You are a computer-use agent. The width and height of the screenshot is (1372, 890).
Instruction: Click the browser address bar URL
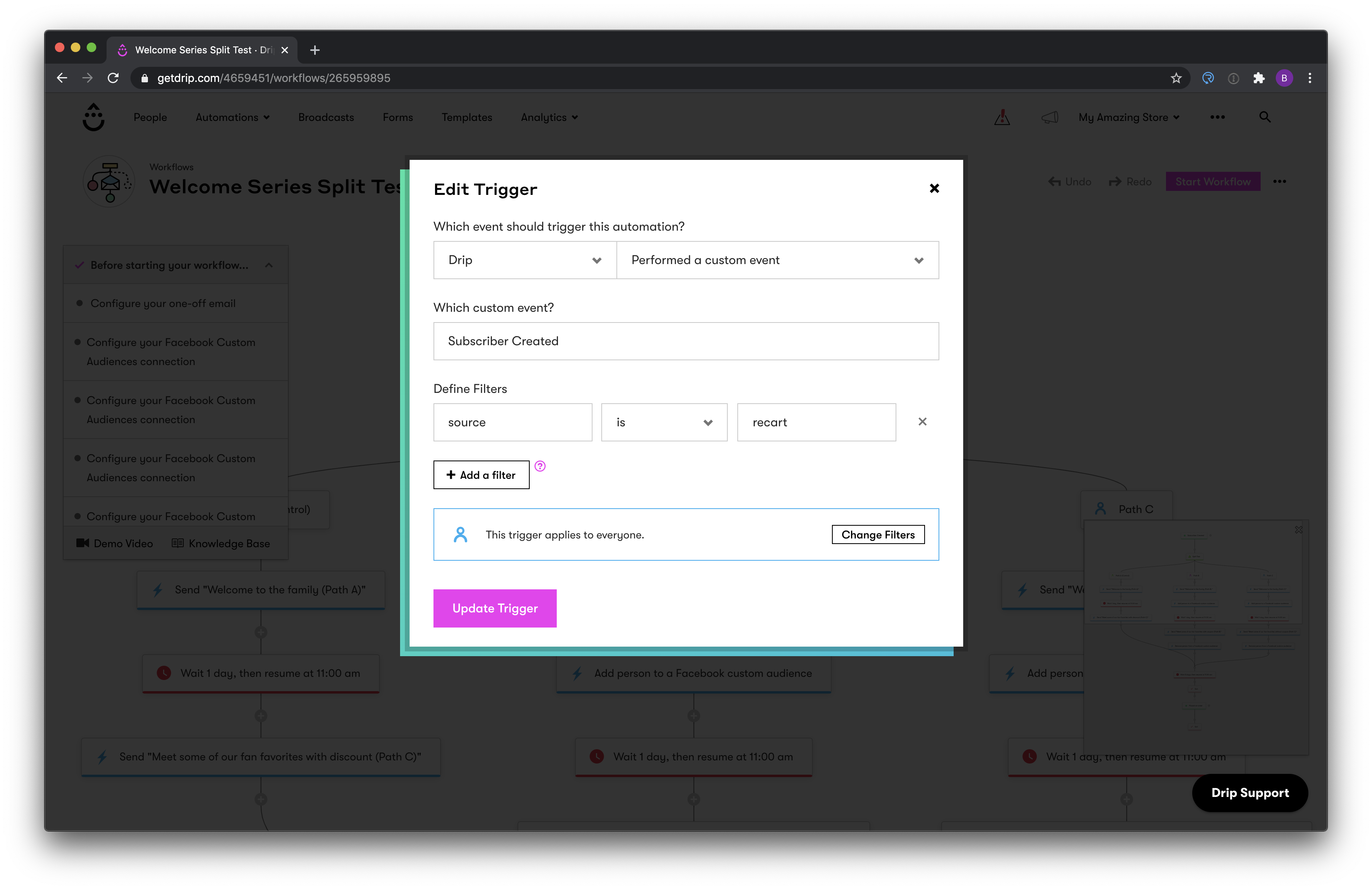274,78
